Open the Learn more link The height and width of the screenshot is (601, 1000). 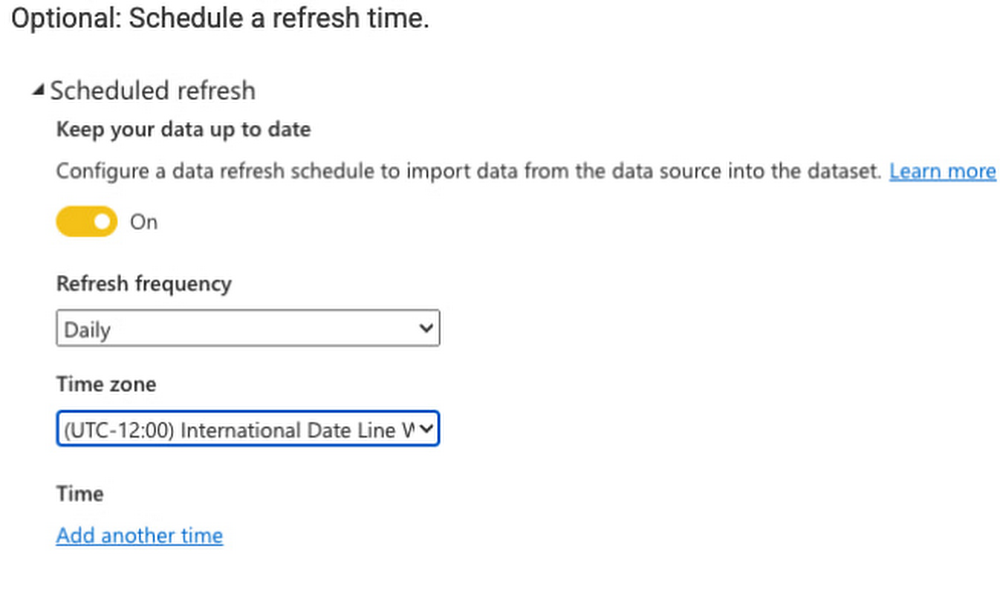942,171
